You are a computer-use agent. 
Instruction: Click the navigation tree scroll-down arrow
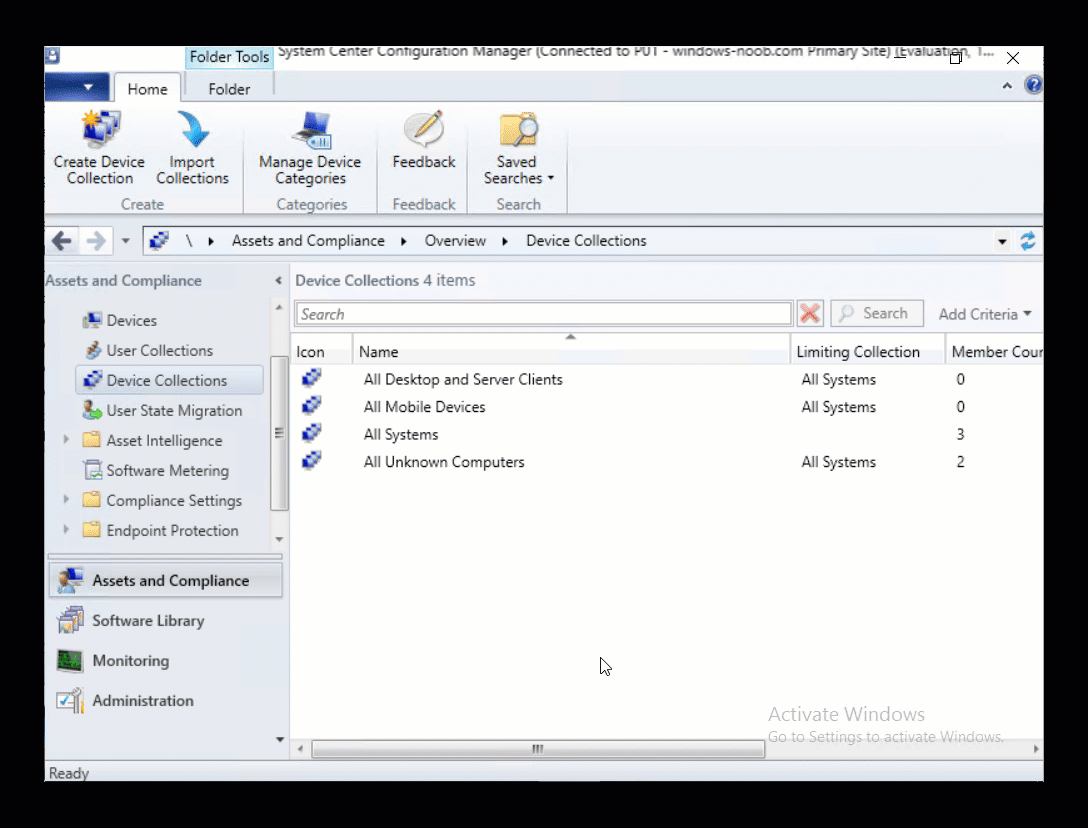point(279,539)
